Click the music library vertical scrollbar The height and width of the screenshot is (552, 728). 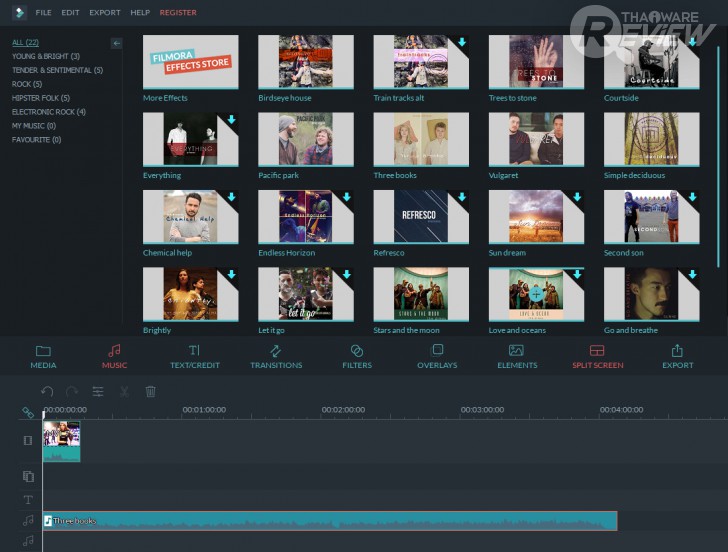coord(718,158)
